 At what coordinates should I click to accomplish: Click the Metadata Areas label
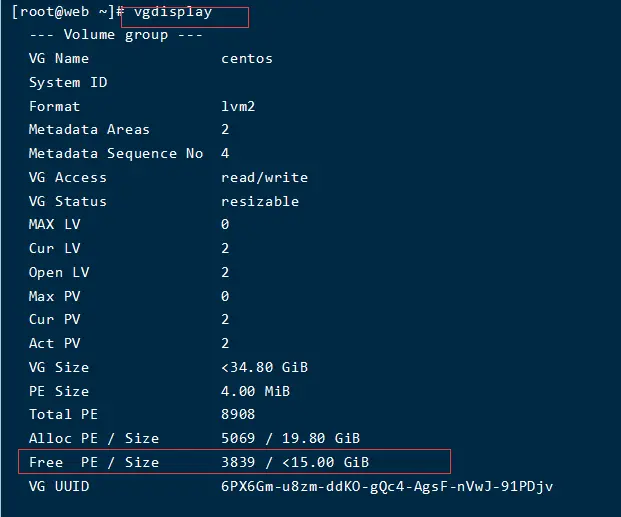[x=89, y=130]
